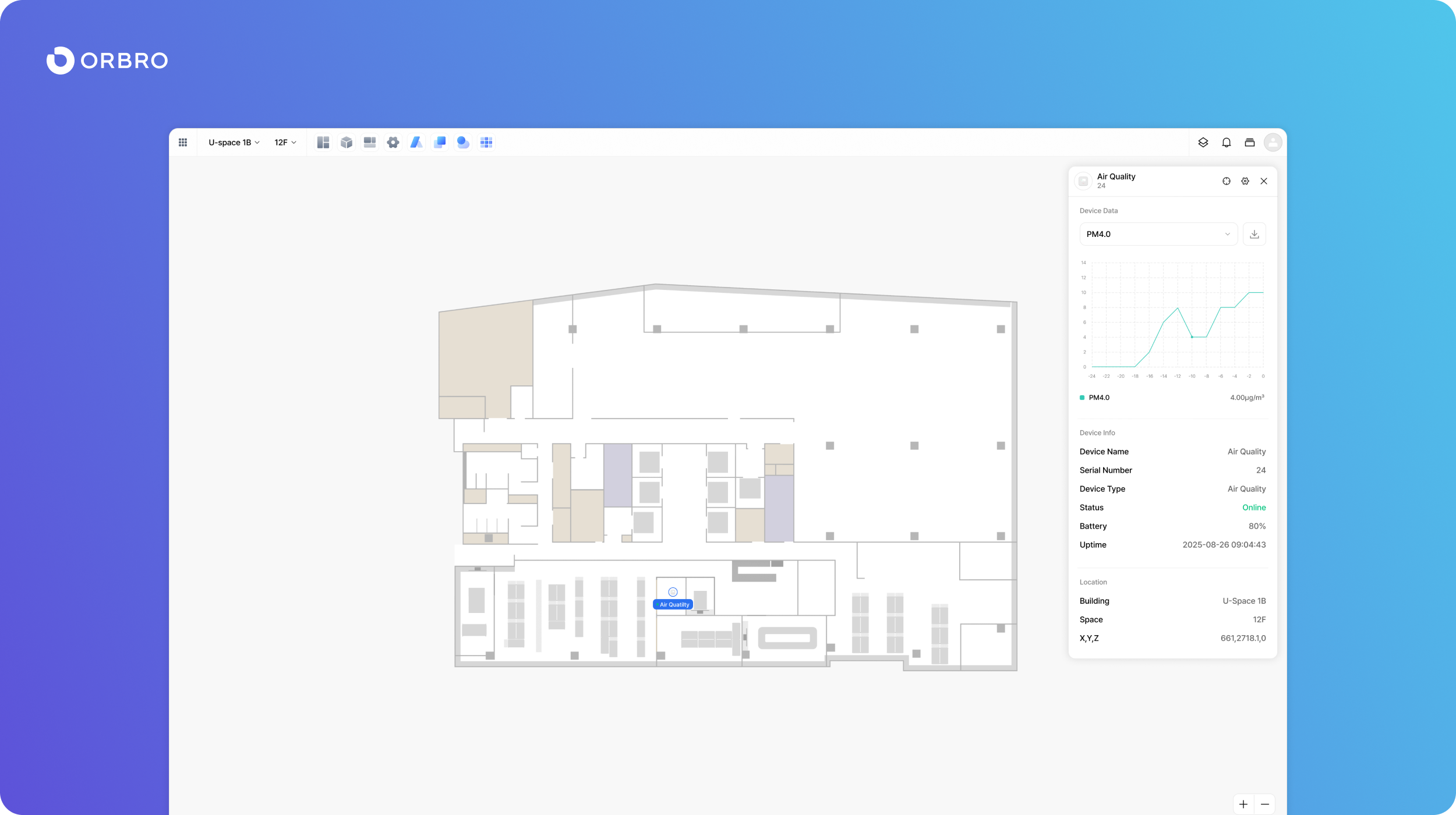Click the stacked cards icon in header
The image size is (1456, 815).
tap(1250, 143)
